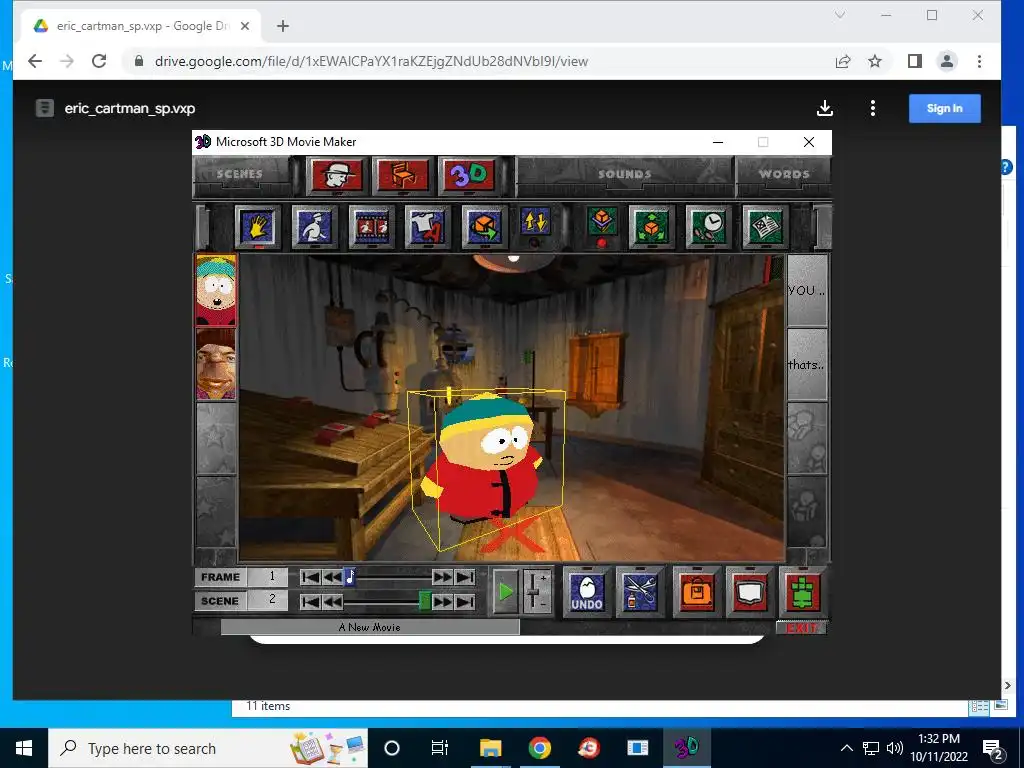Viewport: 1024px width, 768px height.
Task: Jump to last frame button
Action: point(465,577)
